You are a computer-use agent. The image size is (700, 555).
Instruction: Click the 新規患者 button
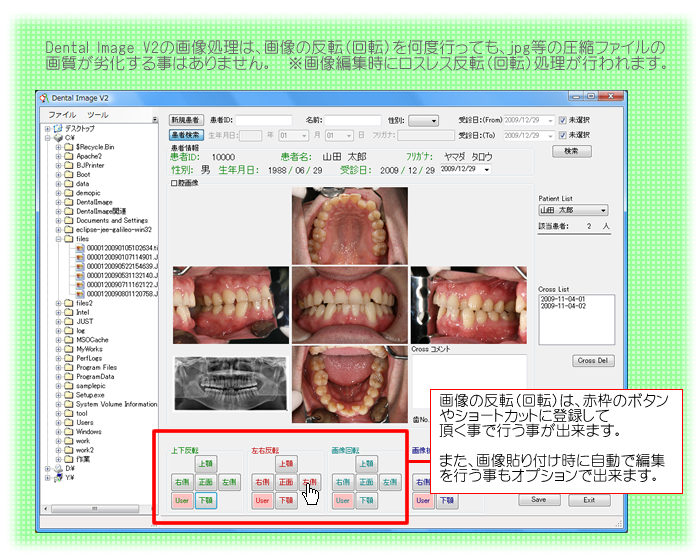click(186, 120)
